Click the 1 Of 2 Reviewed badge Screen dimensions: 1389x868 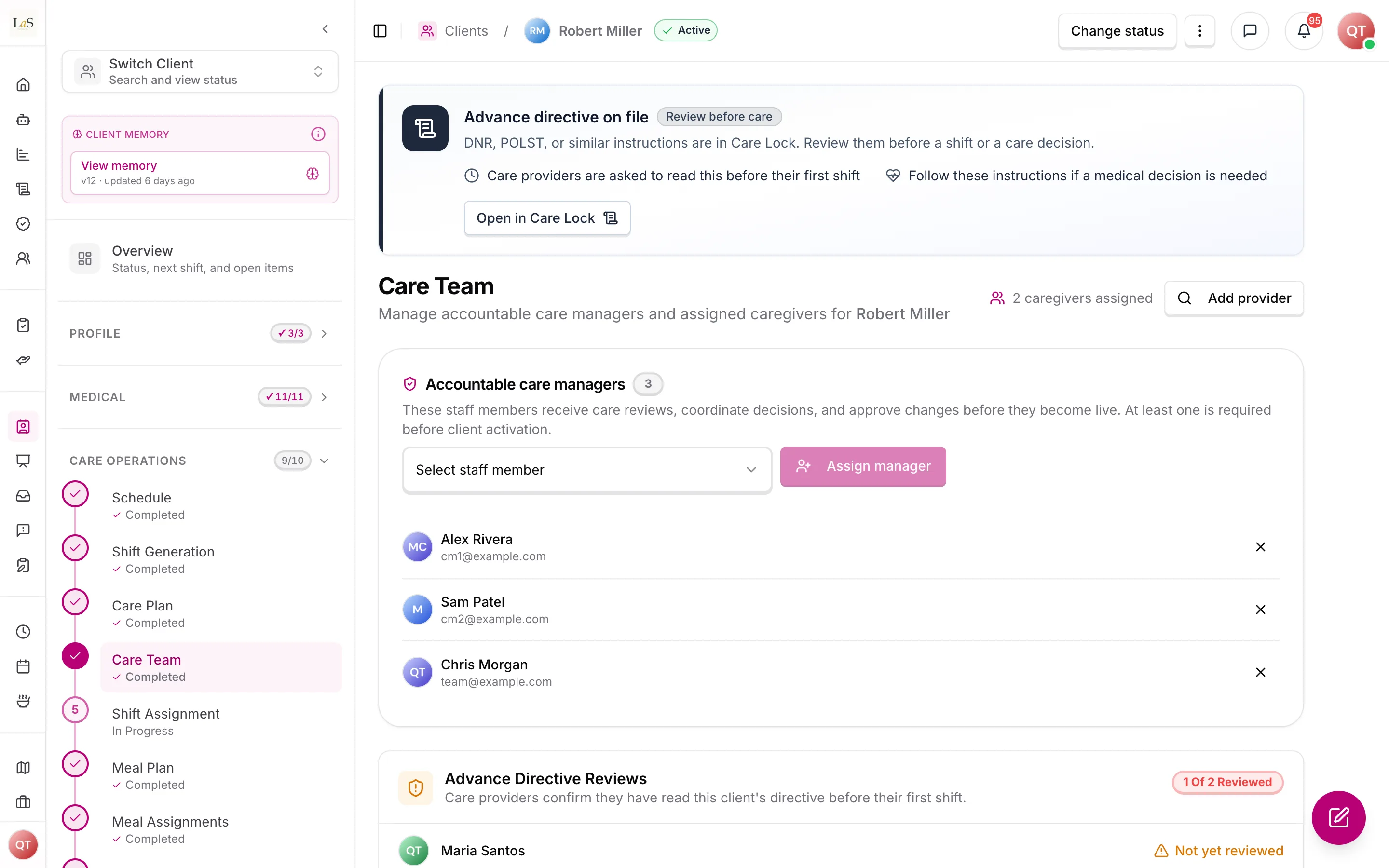(x=1227, y=782)
